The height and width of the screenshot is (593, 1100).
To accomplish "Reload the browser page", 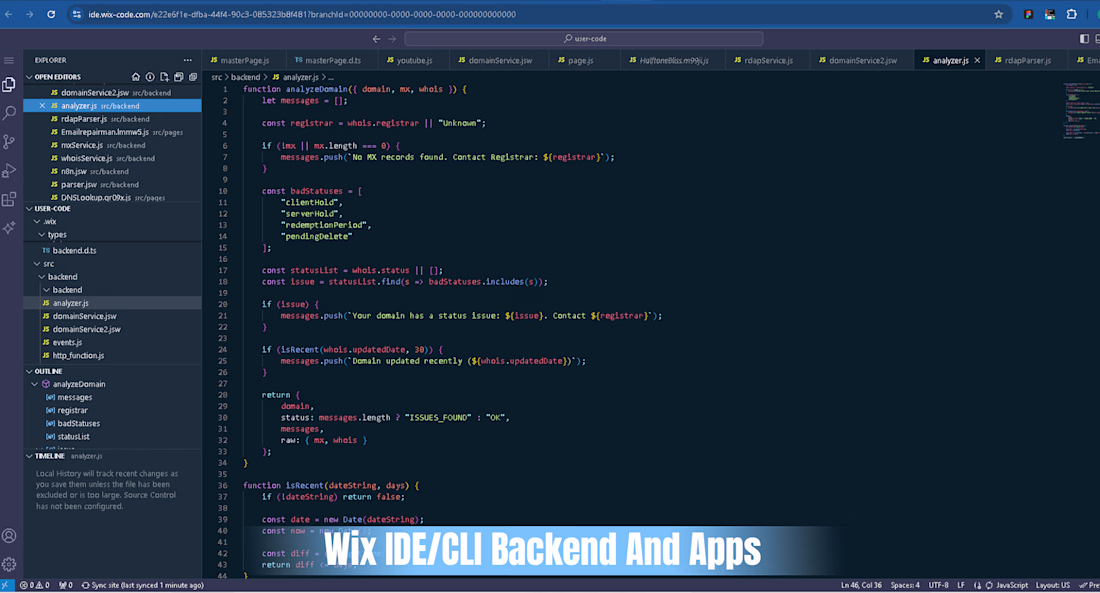I will [51, 14].
